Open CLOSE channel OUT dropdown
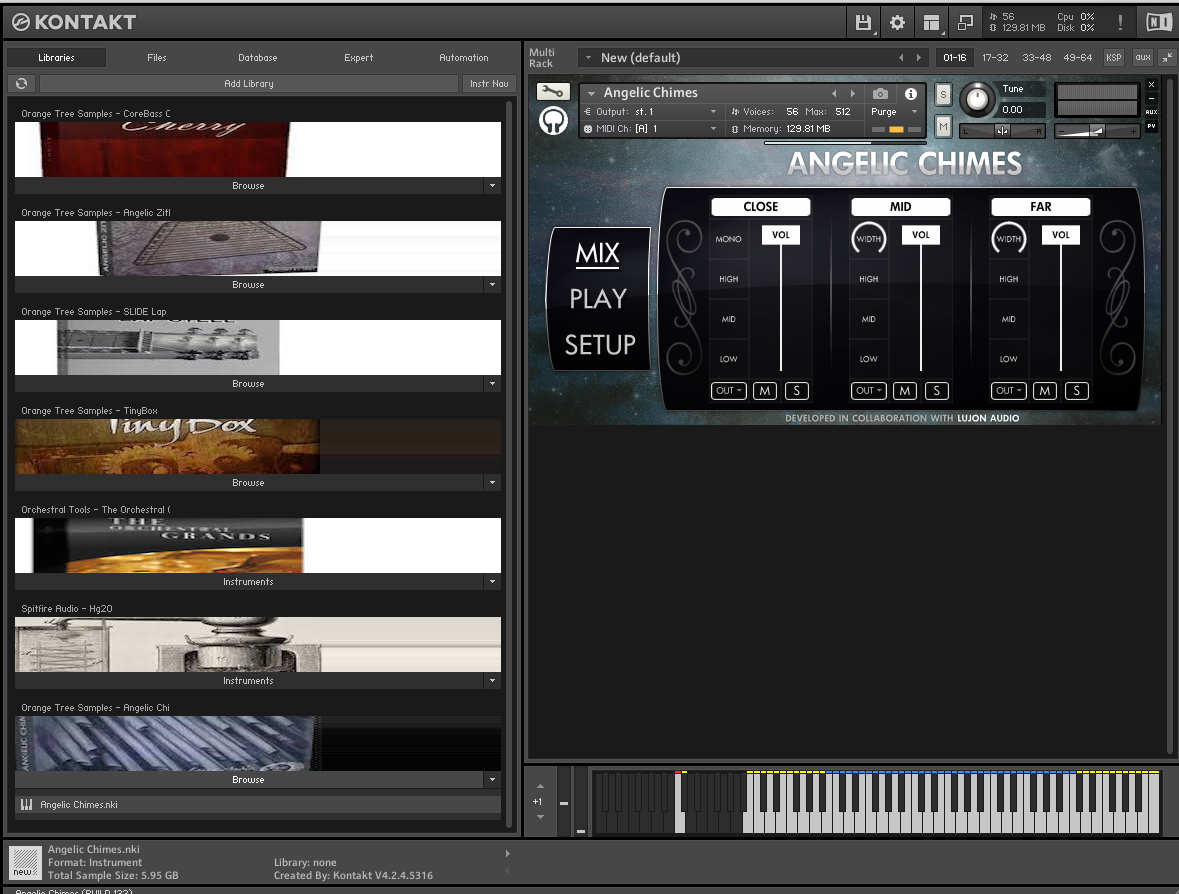The image size is (1179, 894). coord(729,391)
